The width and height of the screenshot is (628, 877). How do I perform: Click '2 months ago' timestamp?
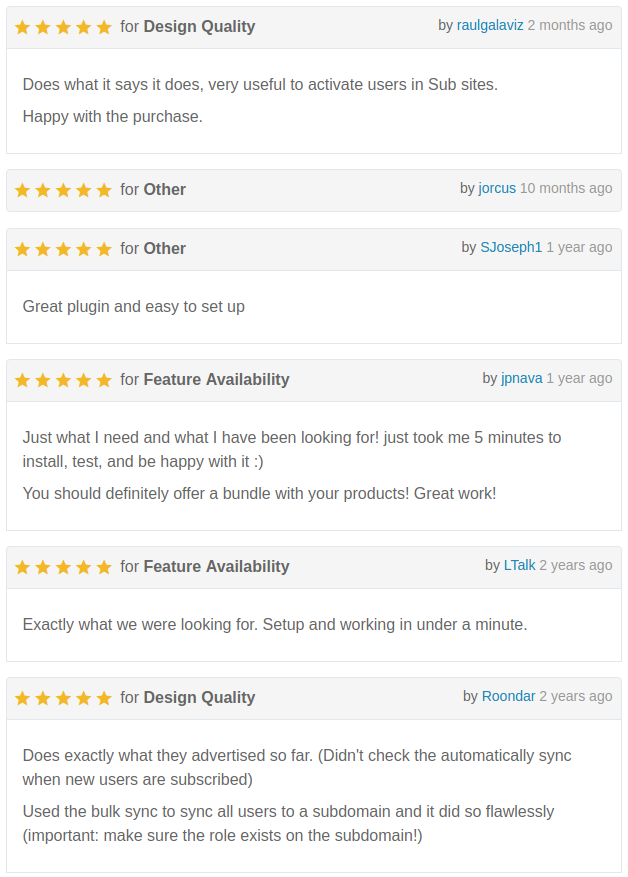[x=570, y=26]
